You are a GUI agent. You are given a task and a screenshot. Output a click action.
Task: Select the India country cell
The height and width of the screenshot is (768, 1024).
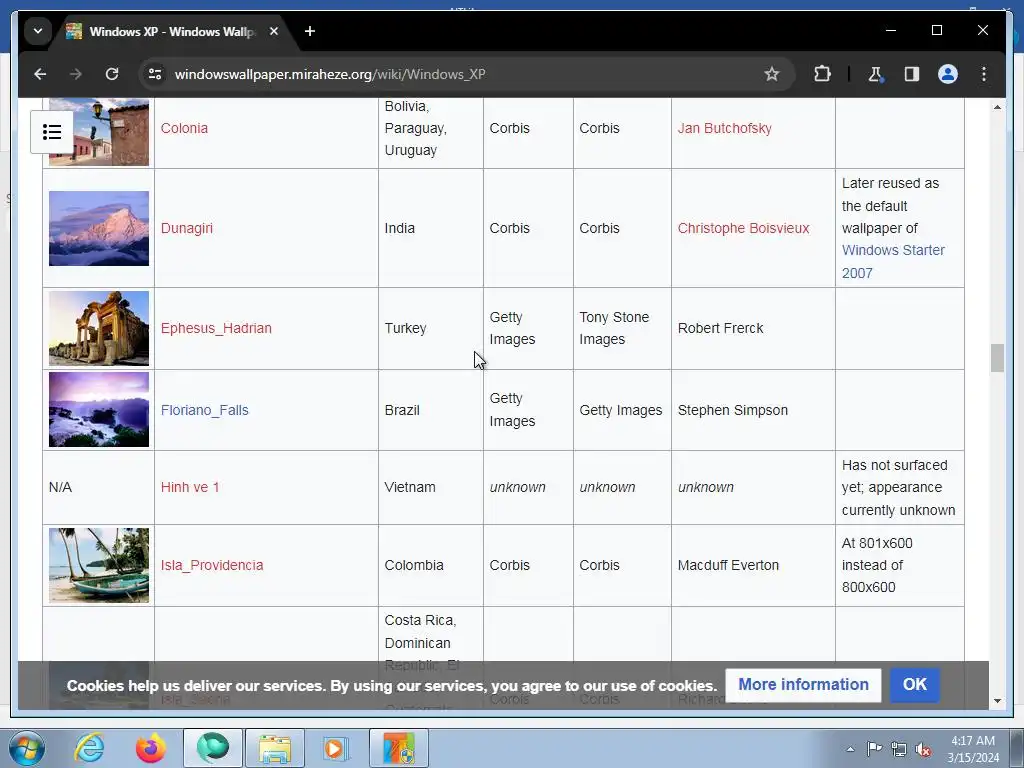[x=430, y=228]
